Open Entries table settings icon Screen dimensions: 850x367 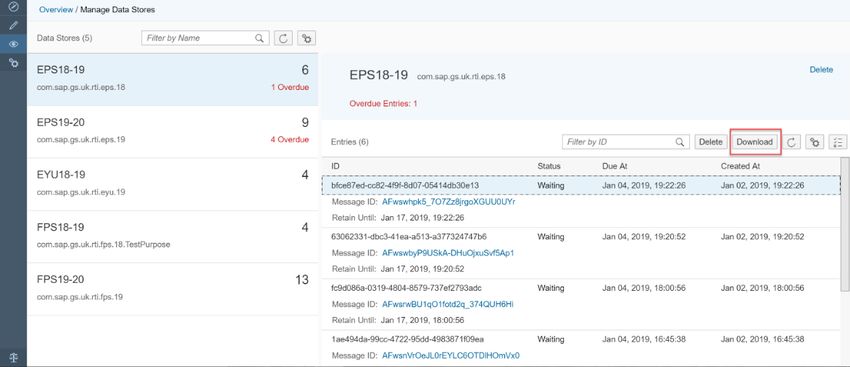coord(815,142)
